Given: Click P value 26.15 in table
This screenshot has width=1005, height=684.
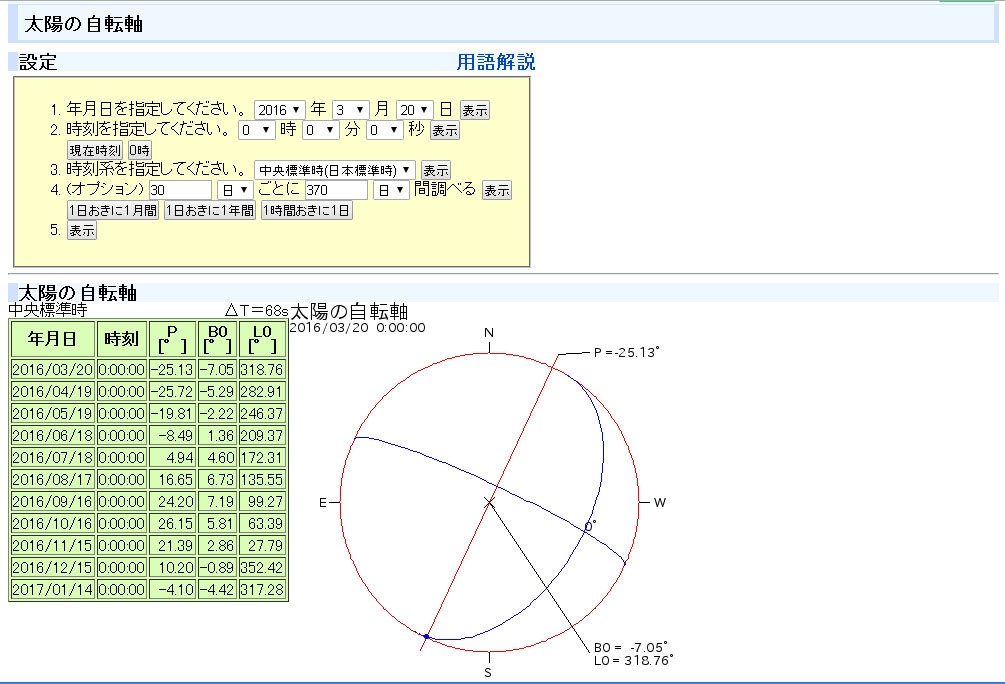Looking at the screenshot, I should pos(172,523).
